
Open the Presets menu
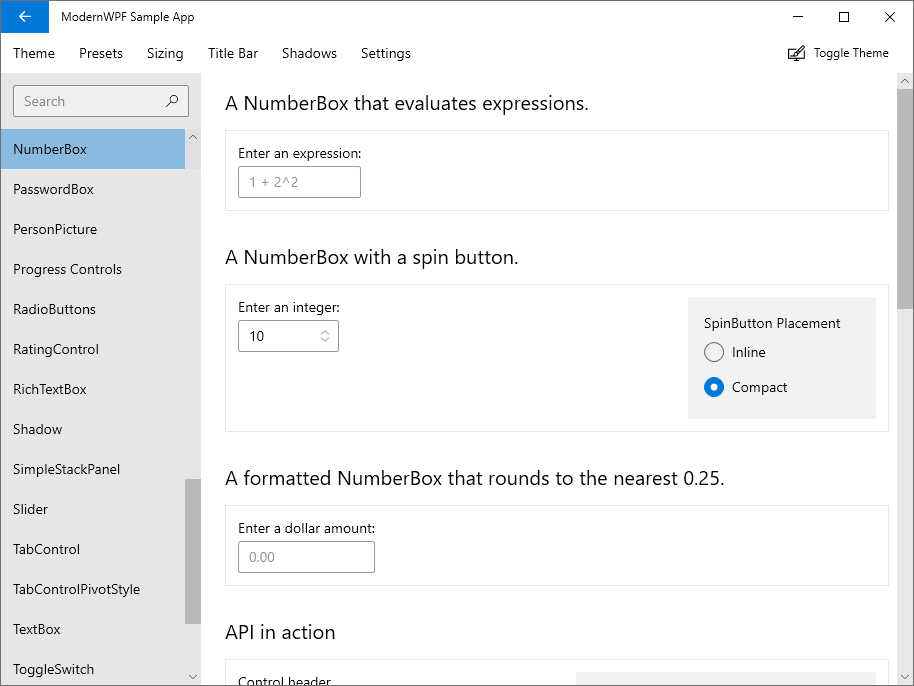point(100,53)
